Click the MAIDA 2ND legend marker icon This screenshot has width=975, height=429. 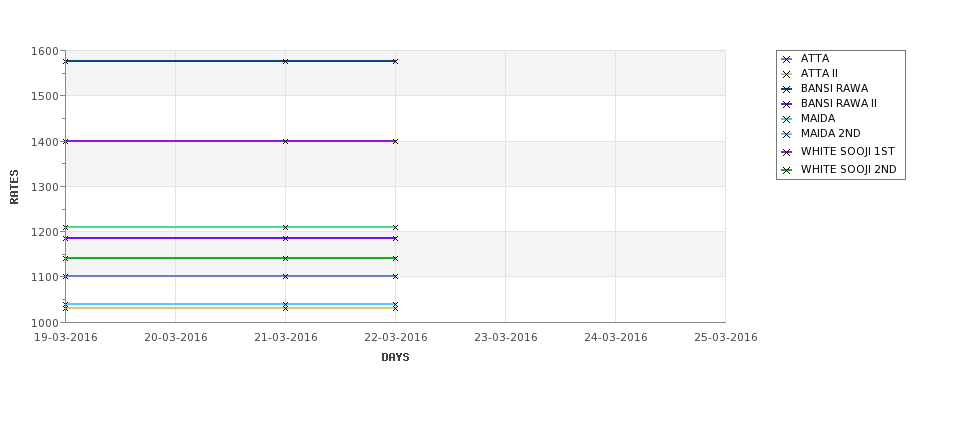[x=787, y=134]
